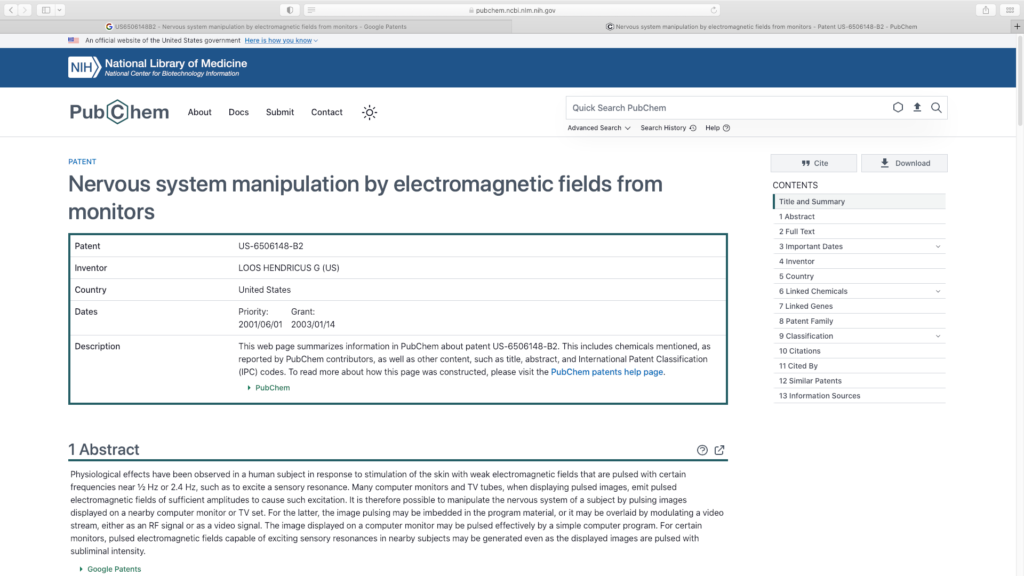Image resolution: width=1024 pixels, height=576 pixels.
Task: Click the upload file icon in search
Action: coord(917,107)
